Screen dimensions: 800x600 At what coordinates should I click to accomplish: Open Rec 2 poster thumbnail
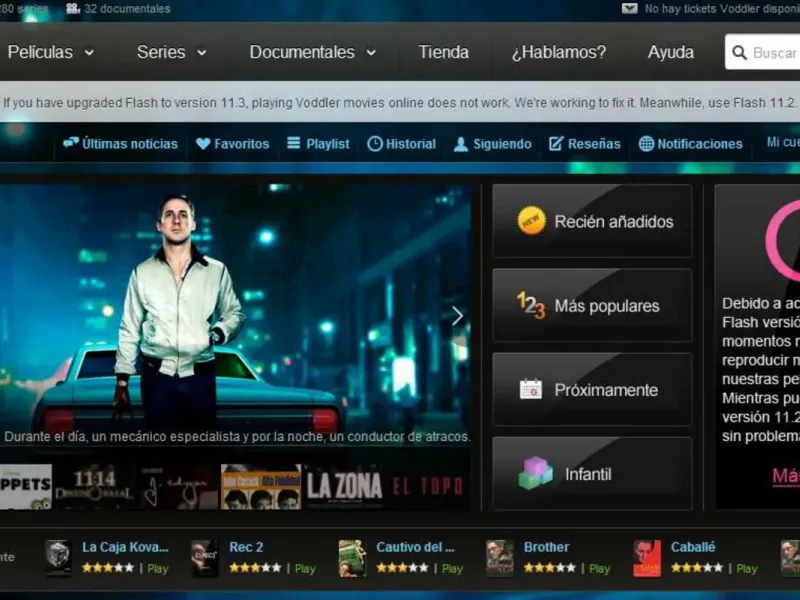[205, 558]
